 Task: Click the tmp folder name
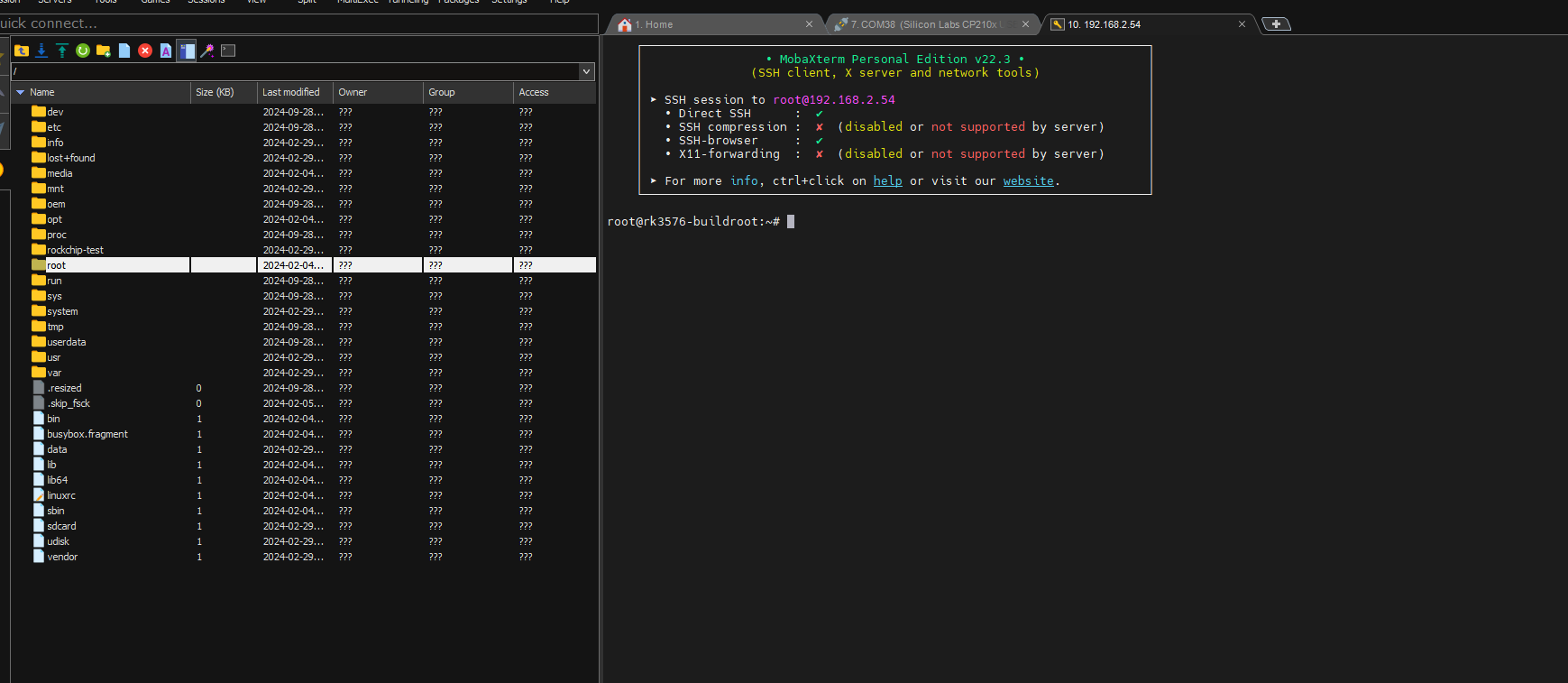pos(55,327)
